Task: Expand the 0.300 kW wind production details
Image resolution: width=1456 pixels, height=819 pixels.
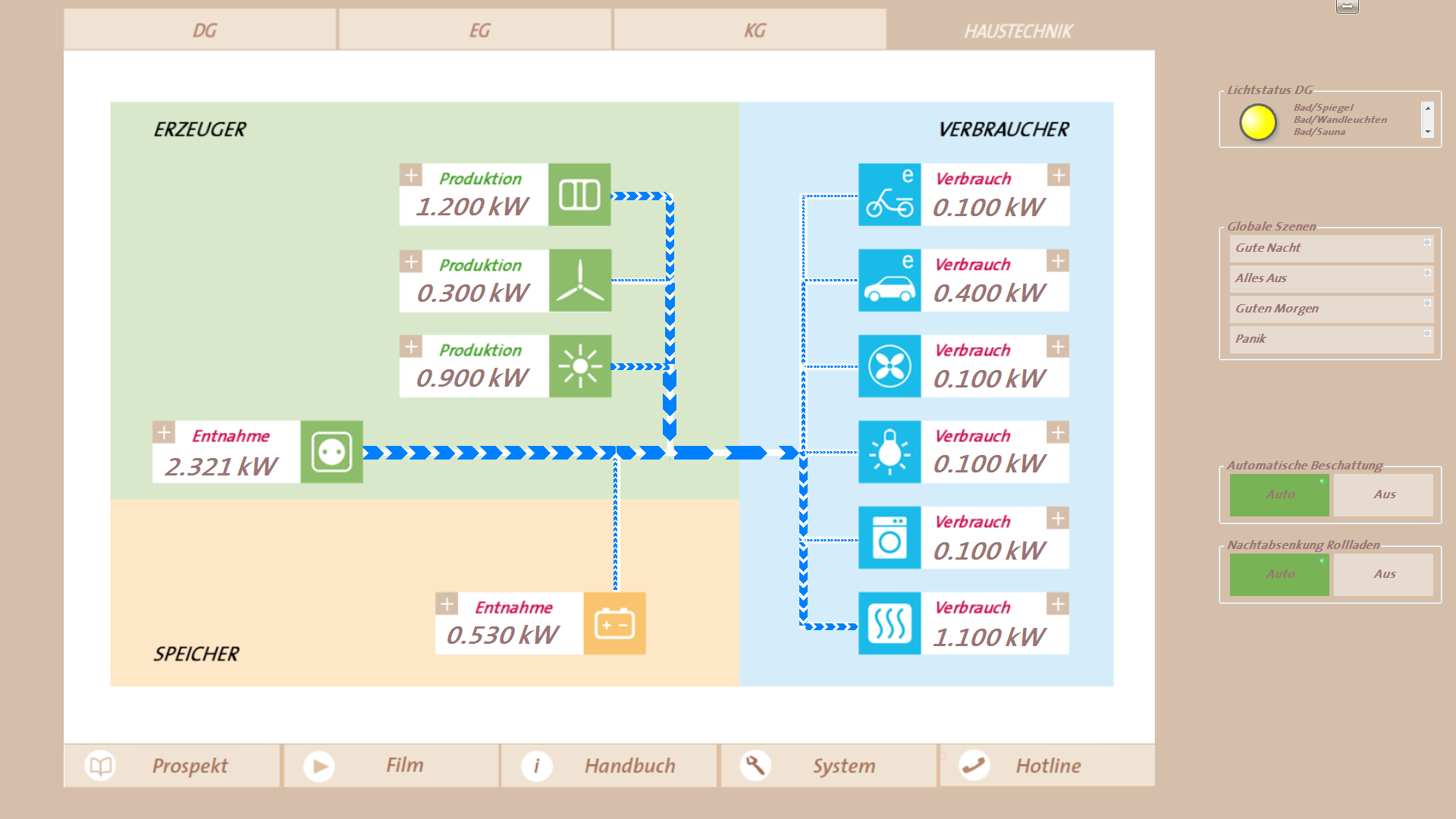Action: tap(411, 262)
